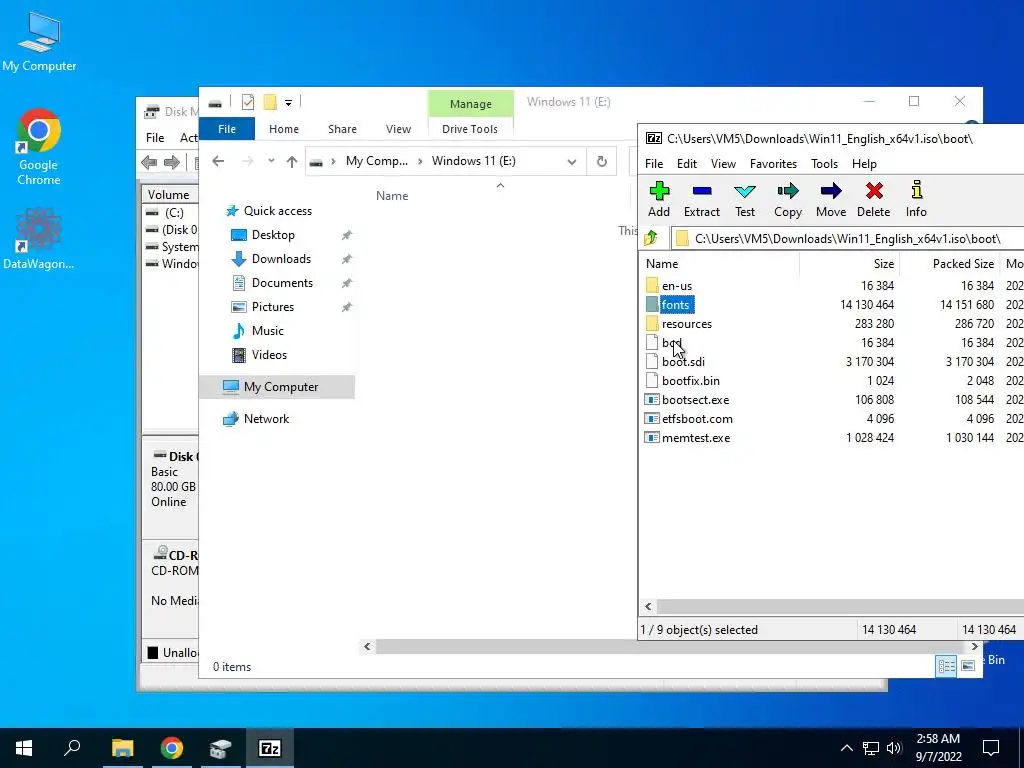Run Test from the 7-Zip toolbar
Screen dimensions: 1024x768
click(x=744, y=199)
